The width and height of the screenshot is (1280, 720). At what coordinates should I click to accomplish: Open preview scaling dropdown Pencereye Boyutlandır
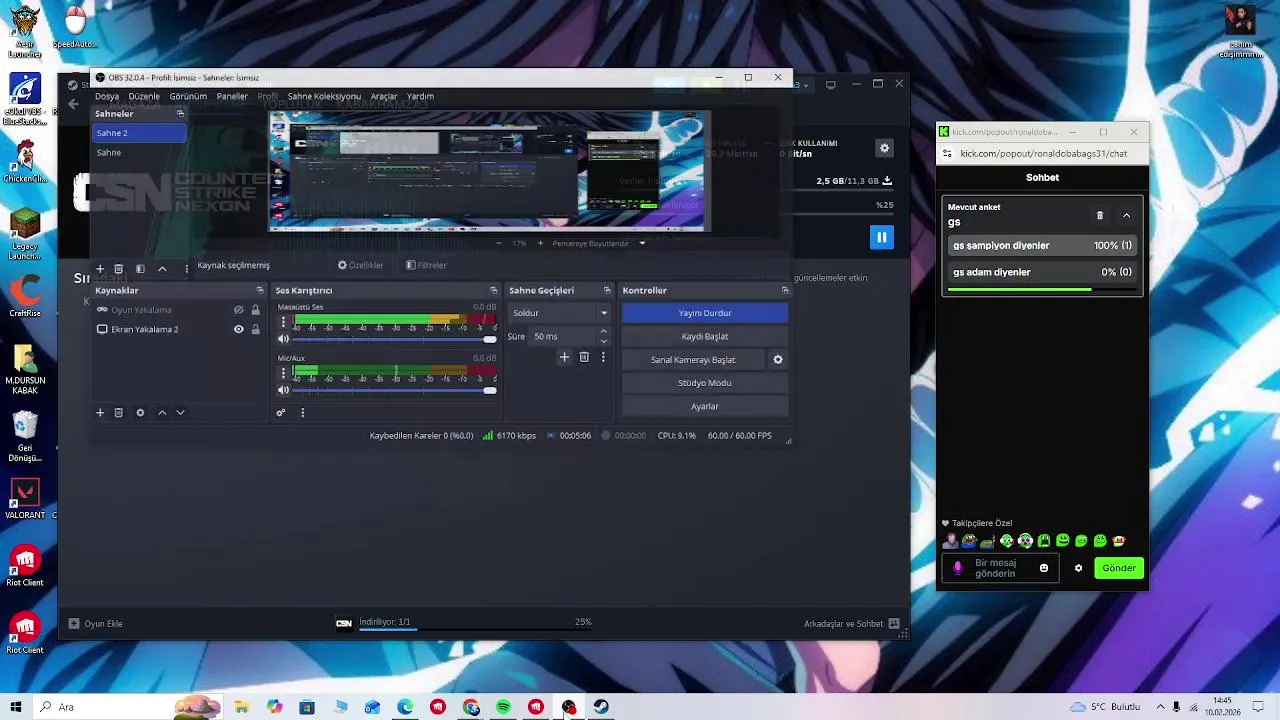pos(598,243)
